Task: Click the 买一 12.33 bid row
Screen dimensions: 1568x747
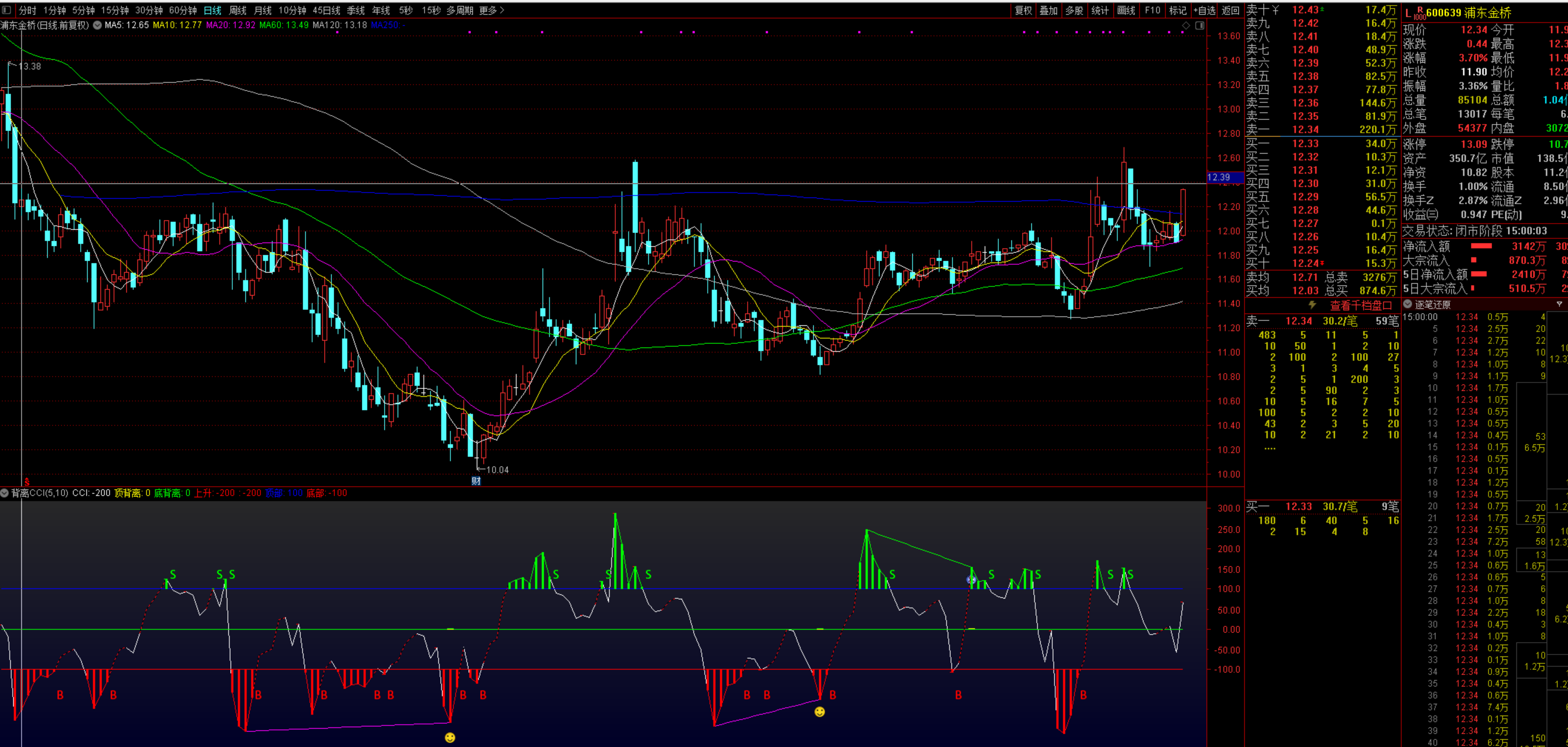Action: pyautogui.click(x=1322, y=143)
